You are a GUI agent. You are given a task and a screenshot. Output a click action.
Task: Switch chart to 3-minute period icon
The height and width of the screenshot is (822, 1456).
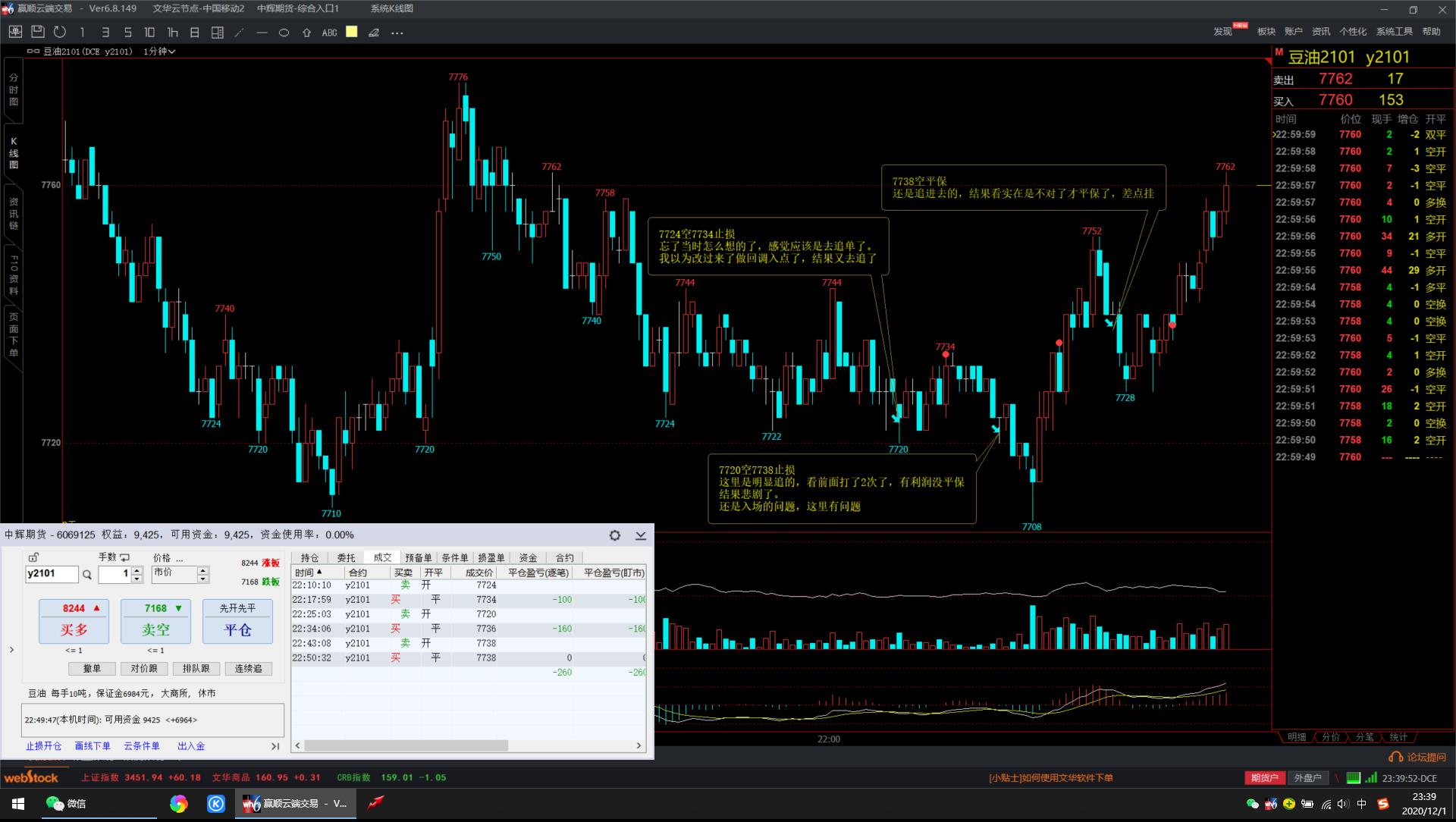(105, 32)
